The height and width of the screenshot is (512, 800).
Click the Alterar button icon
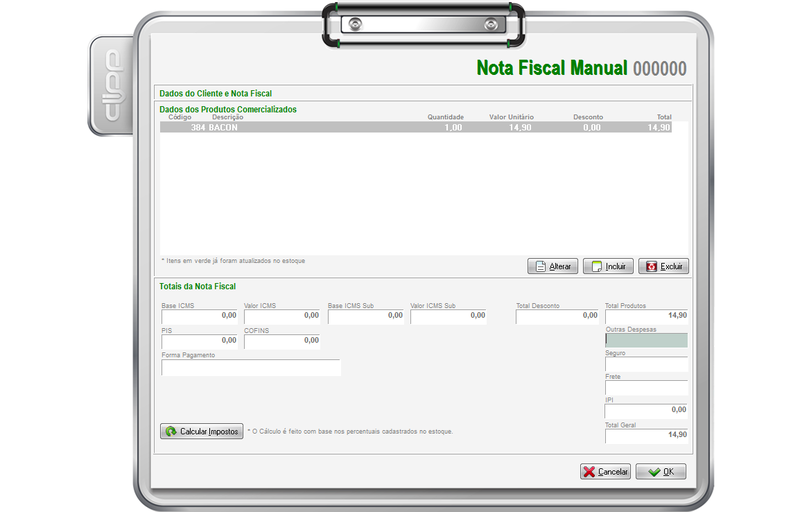click(x=539, y=267)
